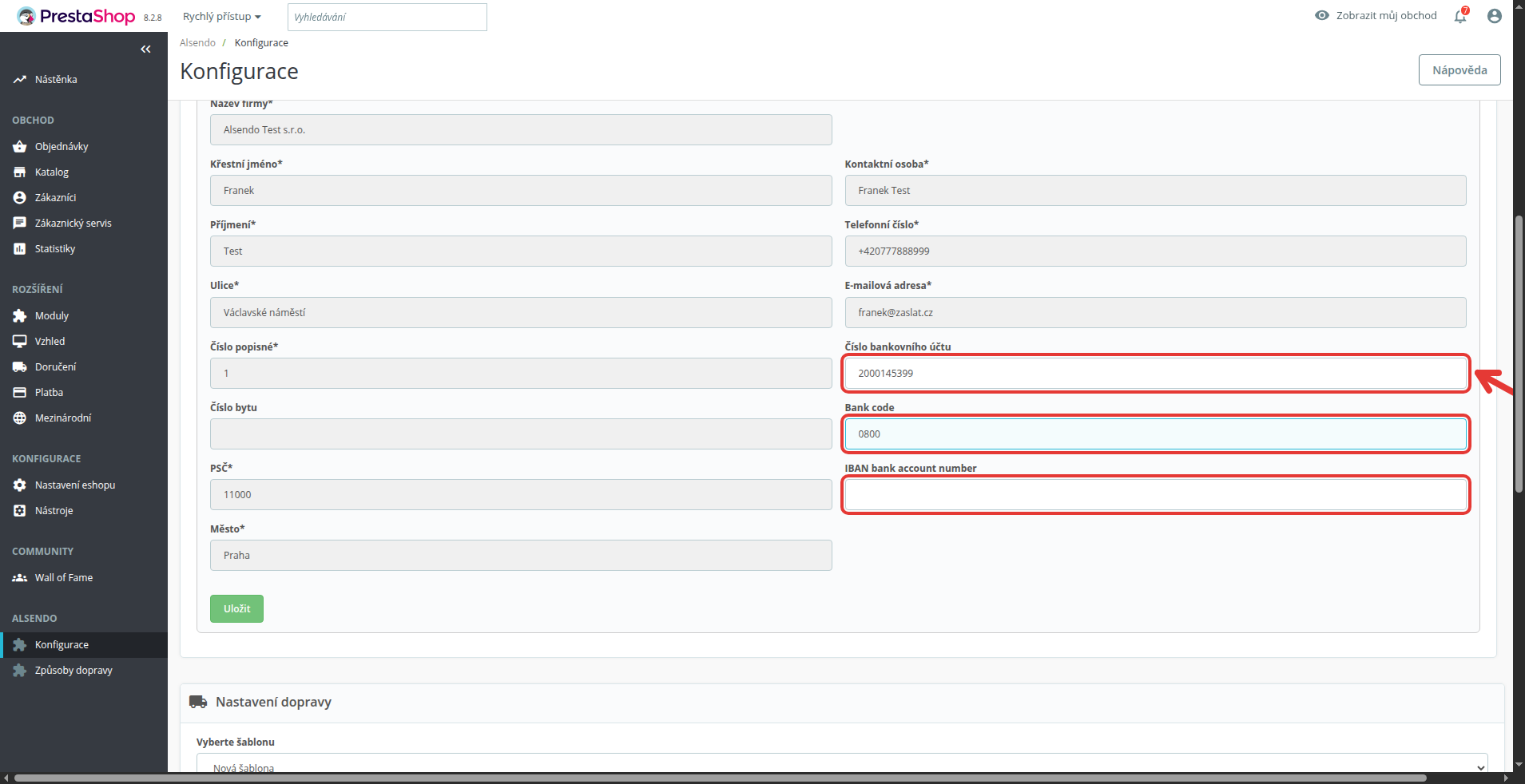
Task: Click the Vzhled monitor icon
Action: tap(19, 342)
